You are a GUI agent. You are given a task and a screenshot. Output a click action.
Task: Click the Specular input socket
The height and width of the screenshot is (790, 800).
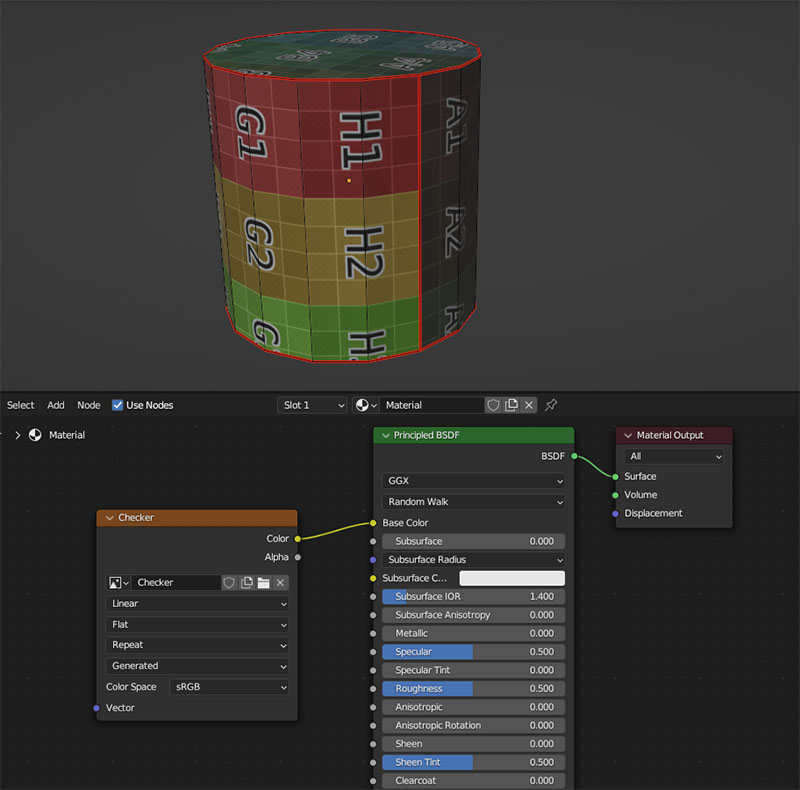373,652
